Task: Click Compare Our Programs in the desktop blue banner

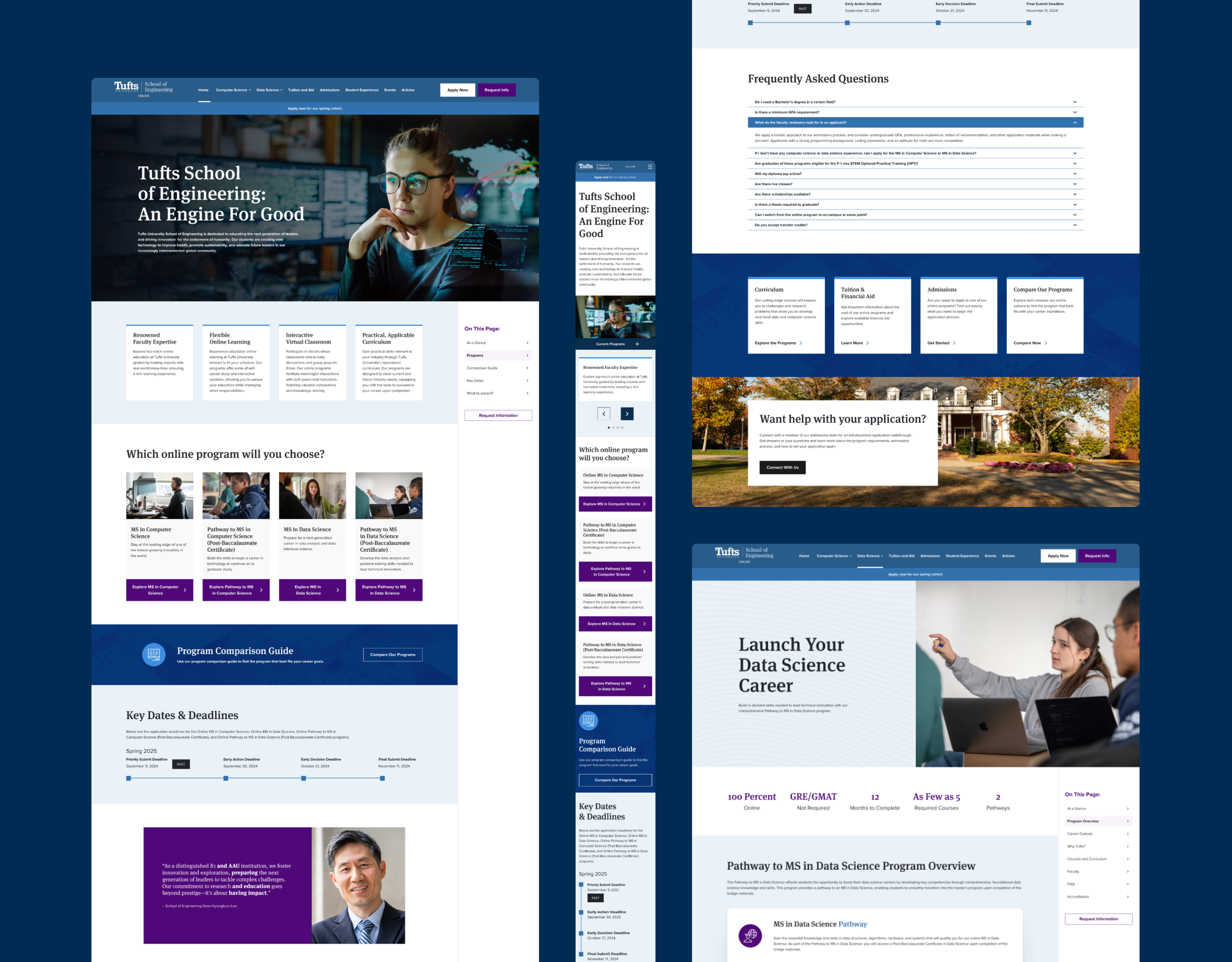Action: tap(393, 655)
